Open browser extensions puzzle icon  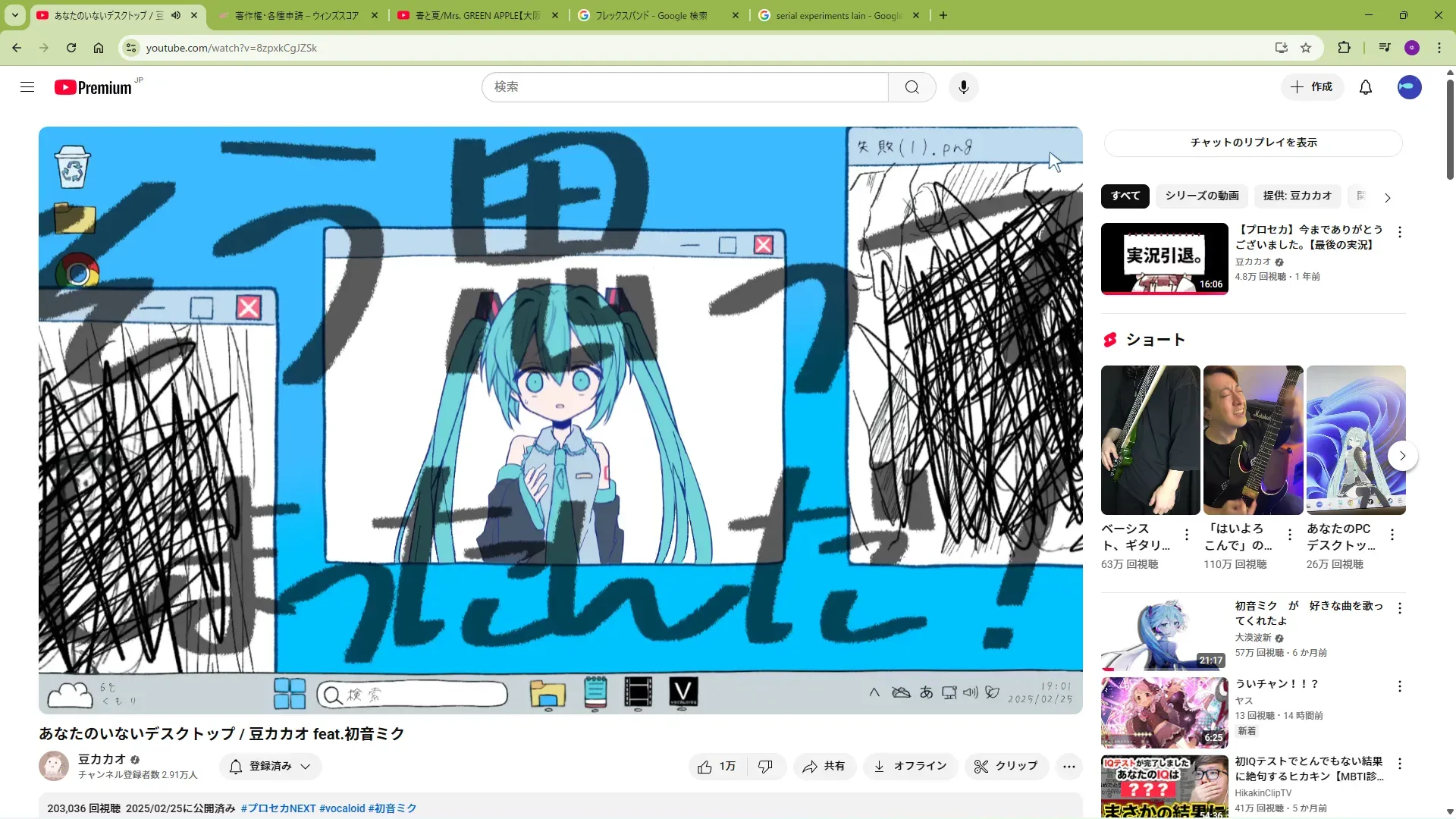tap(1344, 48)
